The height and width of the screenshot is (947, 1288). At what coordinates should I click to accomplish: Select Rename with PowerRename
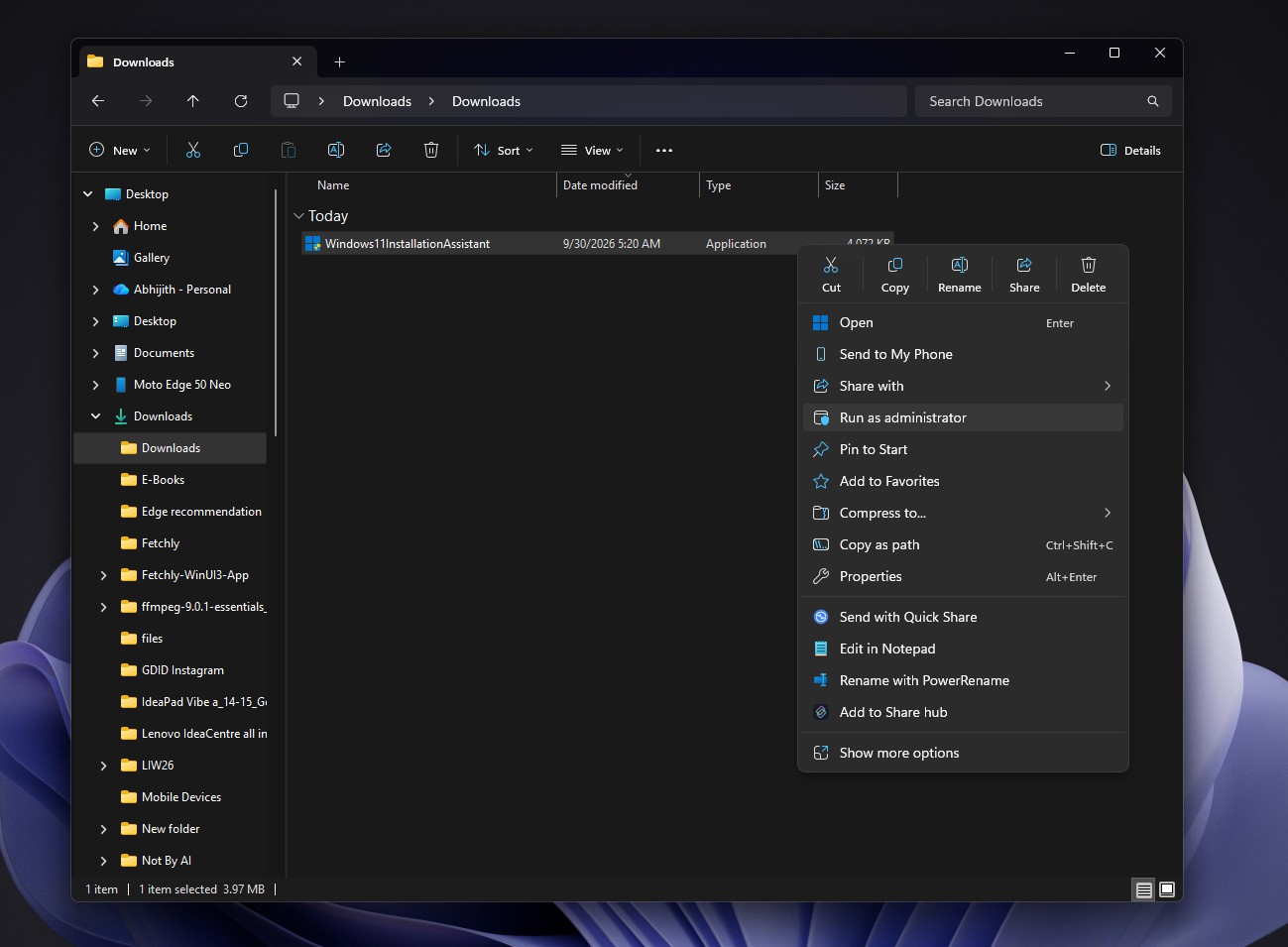[x=963, y=680]
